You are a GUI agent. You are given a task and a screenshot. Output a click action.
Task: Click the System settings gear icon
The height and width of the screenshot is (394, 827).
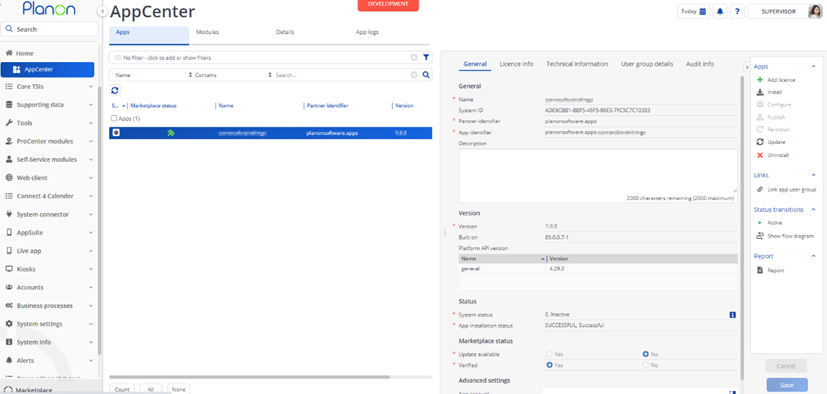point(8,324)
